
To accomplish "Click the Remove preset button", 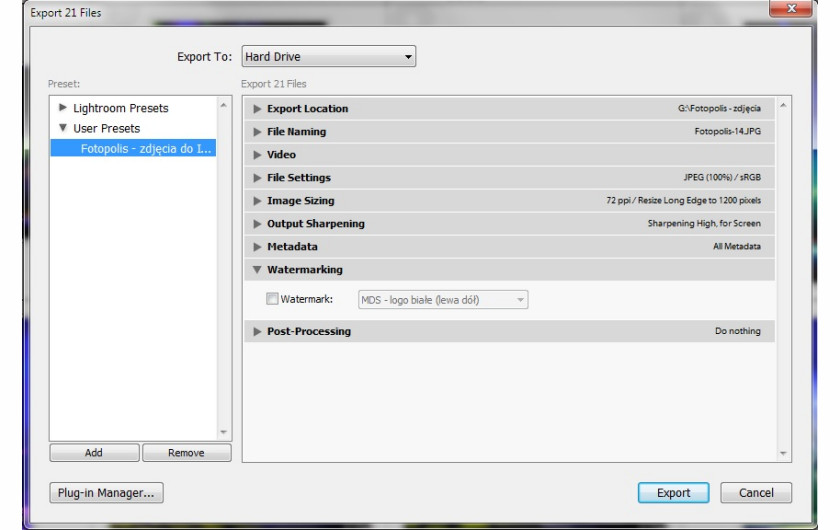I will tap(186, 453).
